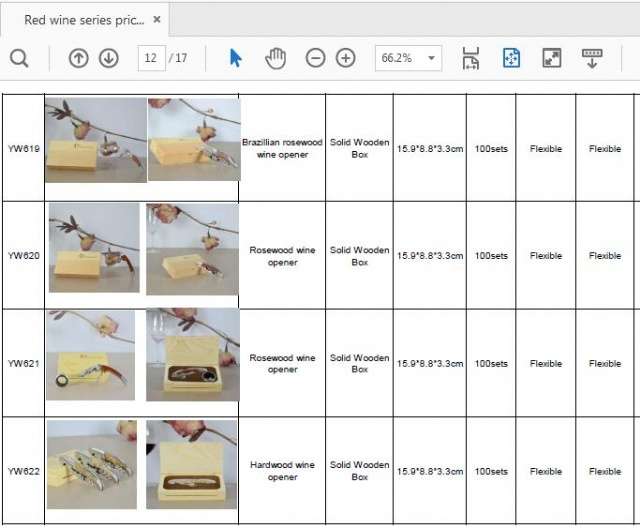
Task: Click second 'Flexible' in YW621 row
Action: [x=605, y=364]
